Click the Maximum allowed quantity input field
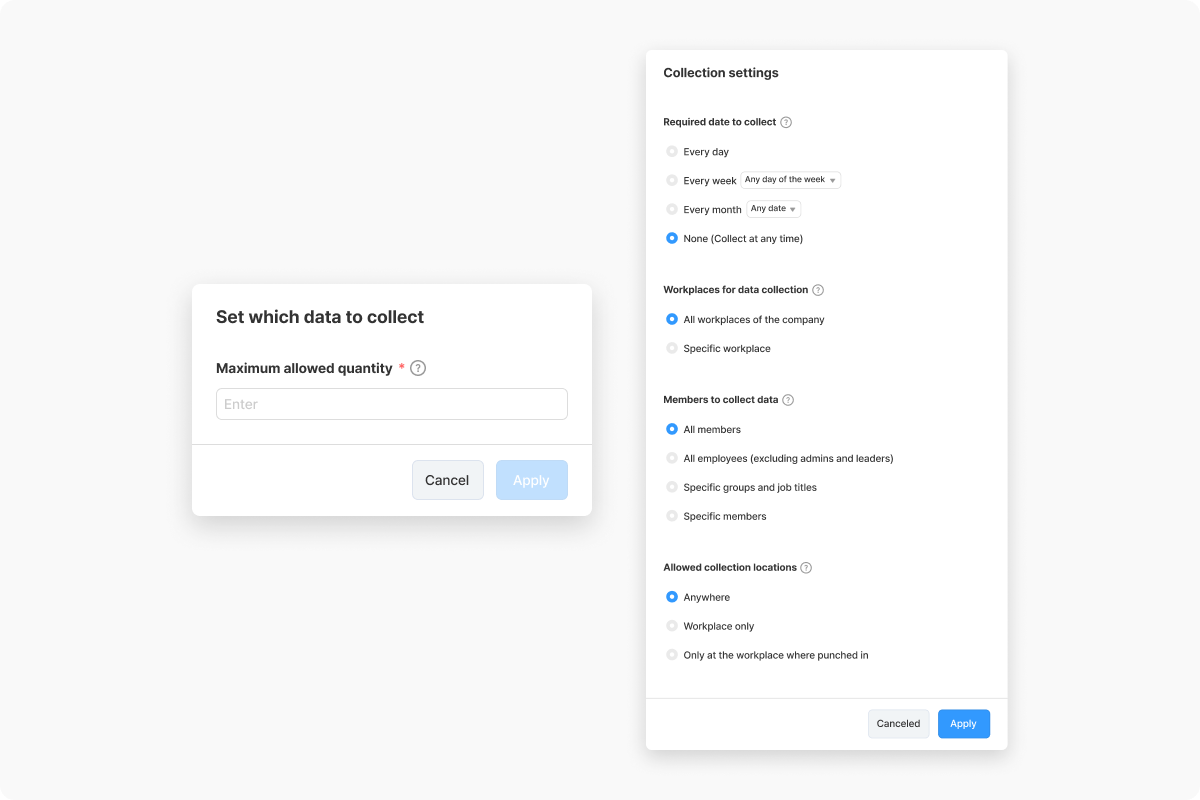This screenshot has width=1200, height=800. pos(392,404)
